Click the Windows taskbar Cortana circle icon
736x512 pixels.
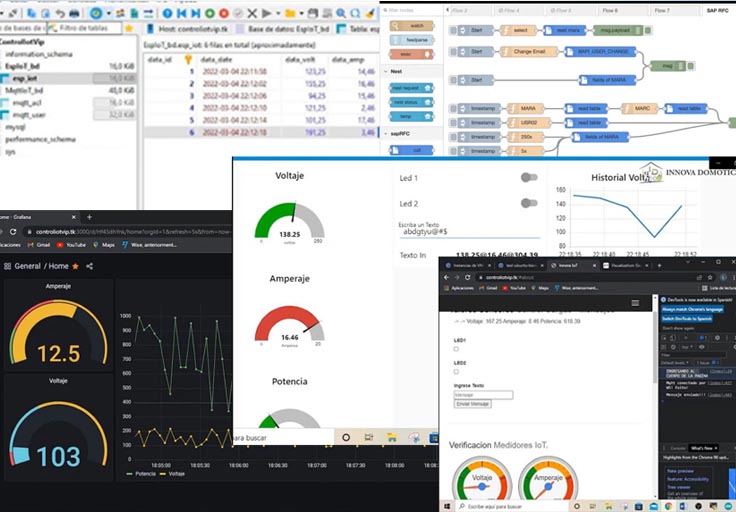click(x=346, y=437)
